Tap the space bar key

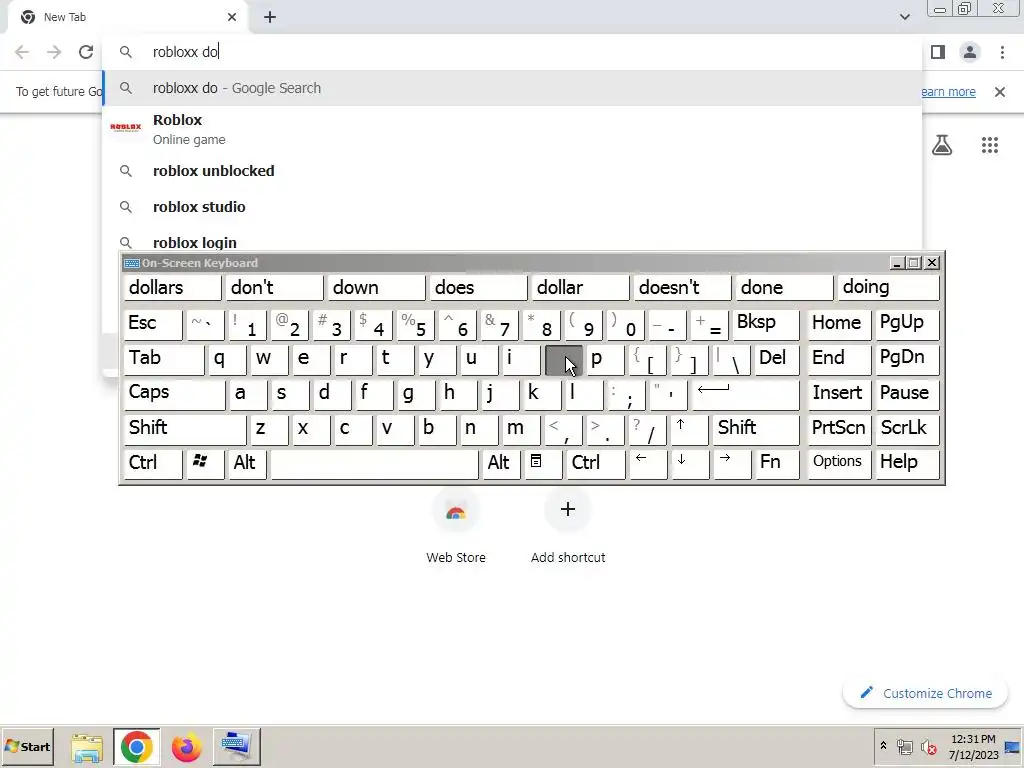(x=374, y=464)
